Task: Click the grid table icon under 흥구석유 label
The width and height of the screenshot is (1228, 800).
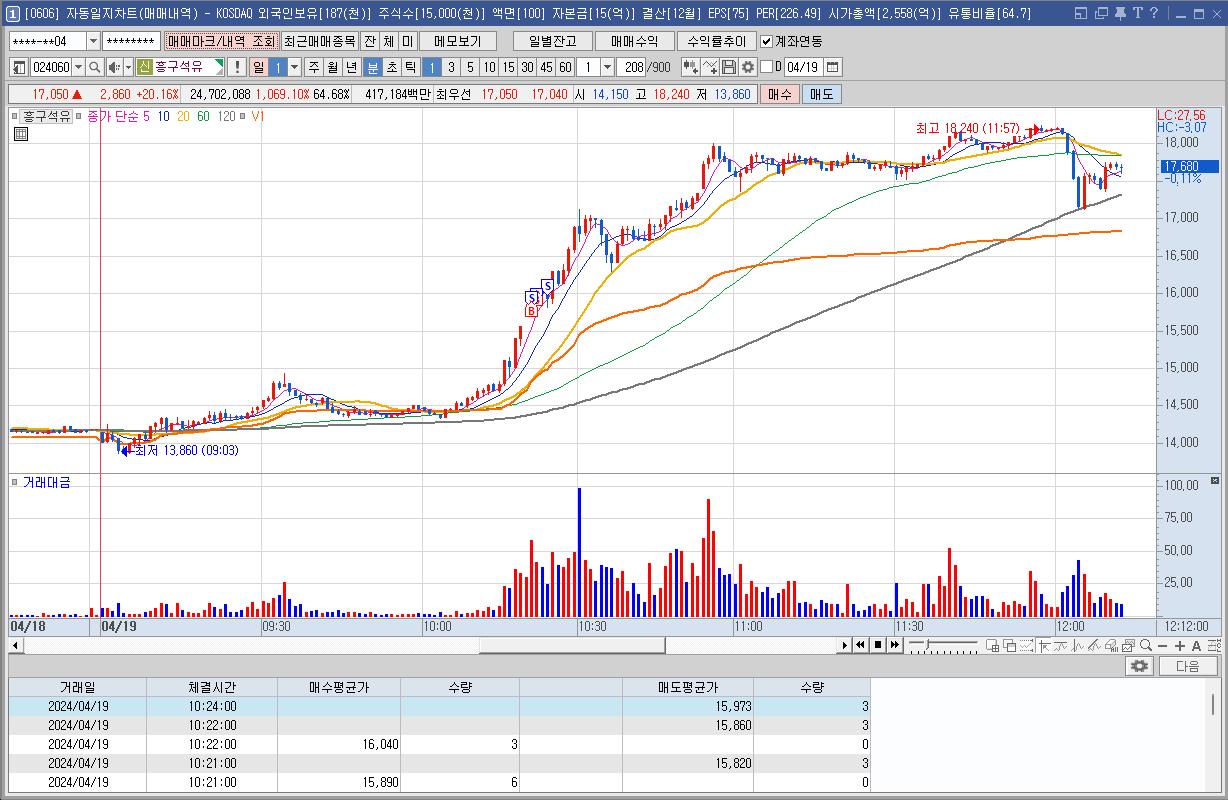Action: coord(21,134)
